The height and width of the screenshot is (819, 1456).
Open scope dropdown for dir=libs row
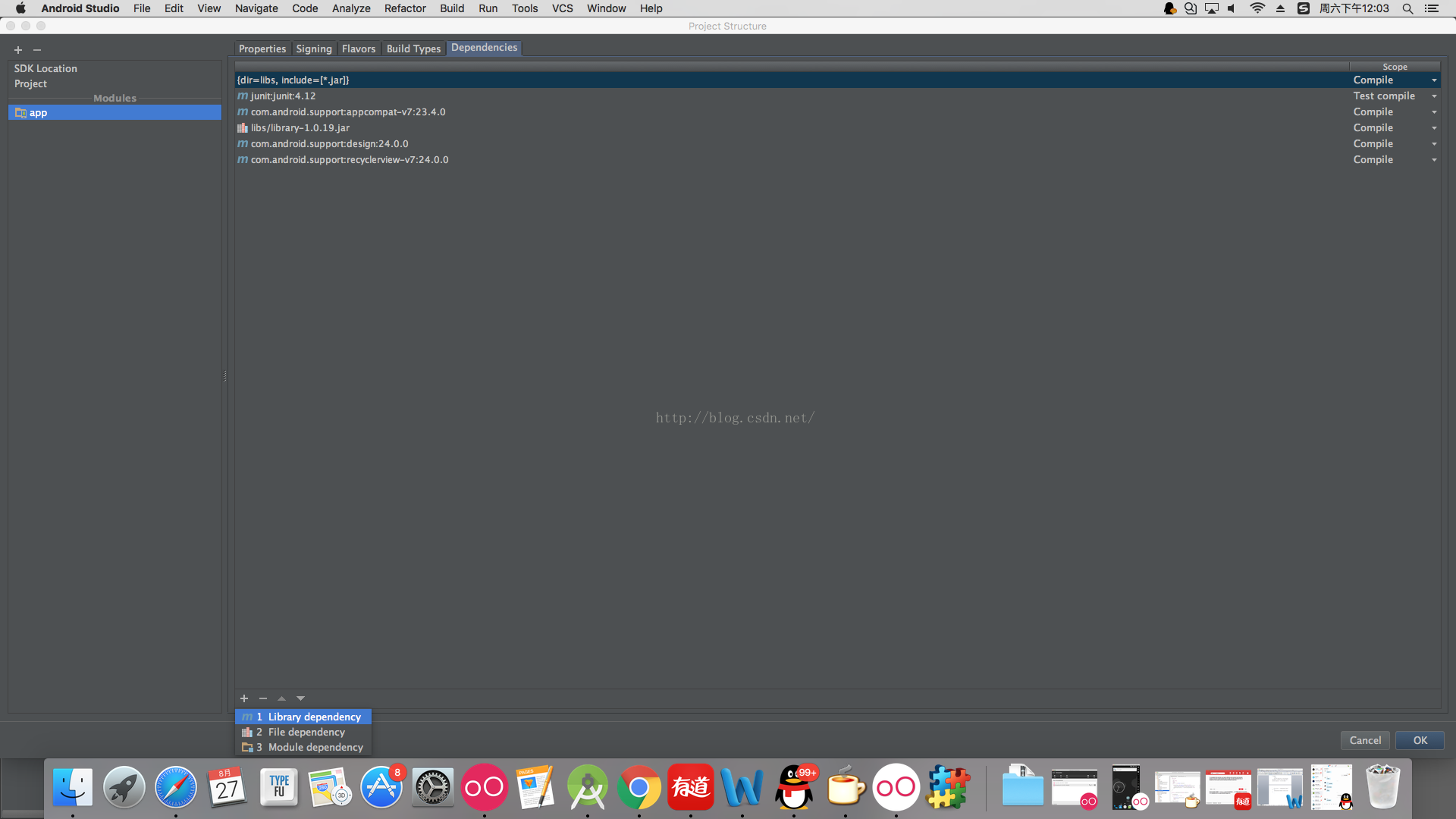(1434, 80)
